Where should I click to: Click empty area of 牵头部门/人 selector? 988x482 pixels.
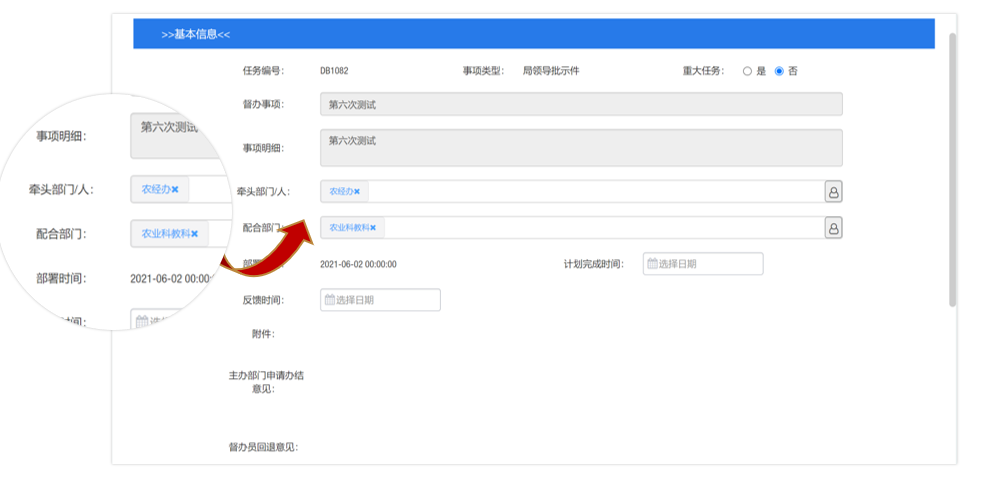pos(590,192)
